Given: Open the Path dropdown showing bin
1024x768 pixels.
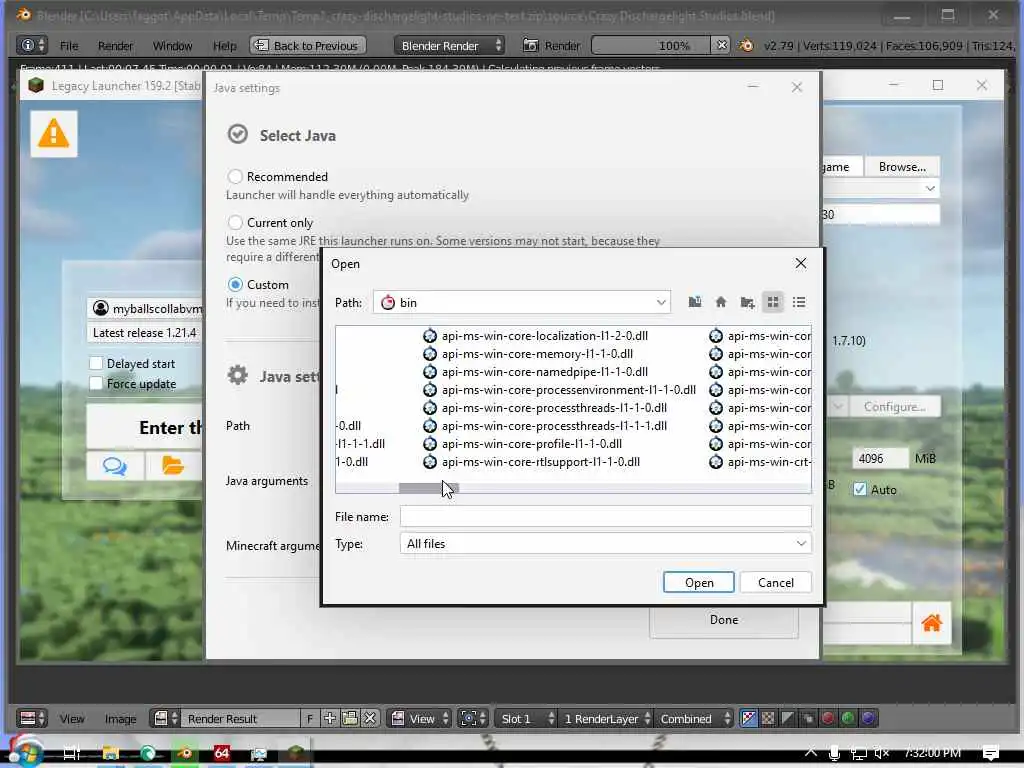Looking at the screenshot, I should click(x=522, y=302).
